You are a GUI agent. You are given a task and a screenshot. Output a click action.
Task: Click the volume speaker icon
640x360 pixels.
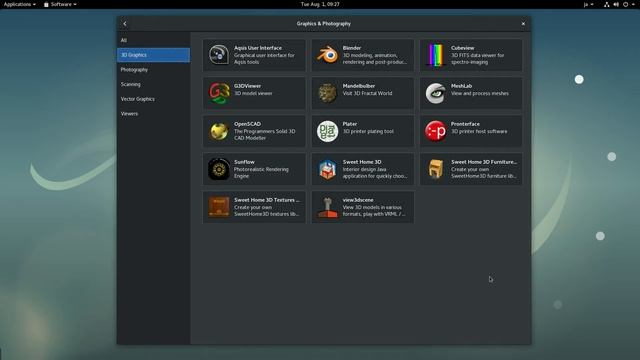coord(616,4)
